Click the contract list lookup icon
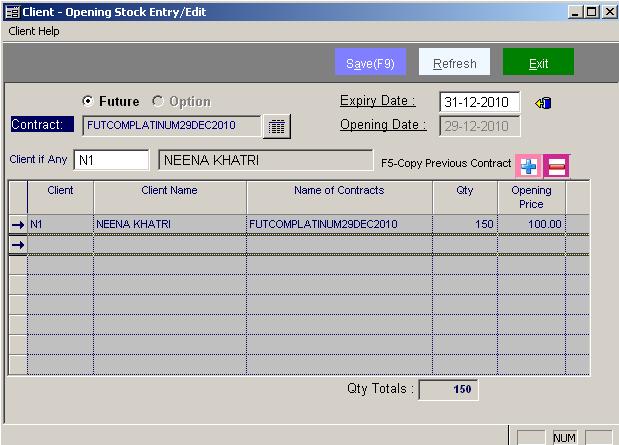This screenshot has height=445, width=619. (x=276, y=126)
